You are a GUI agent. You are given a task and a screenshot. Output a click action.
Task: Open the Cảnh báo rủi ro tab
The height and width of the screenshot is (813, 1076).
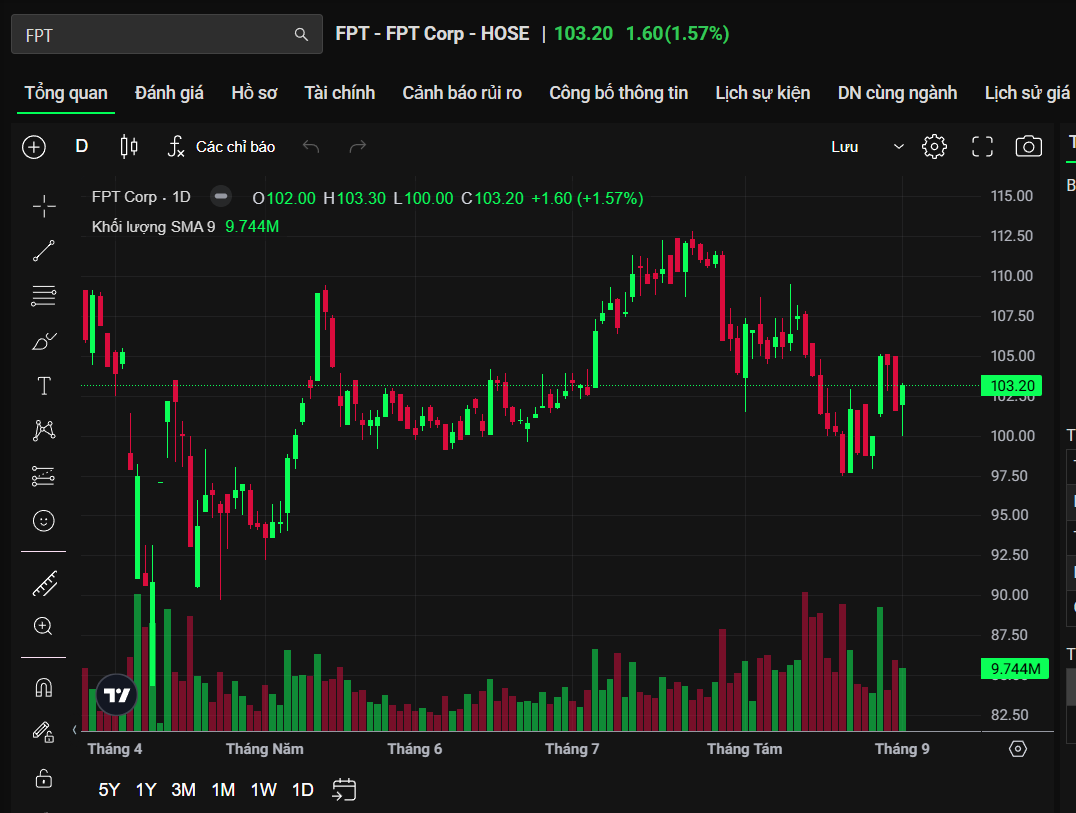click(462, 93)
